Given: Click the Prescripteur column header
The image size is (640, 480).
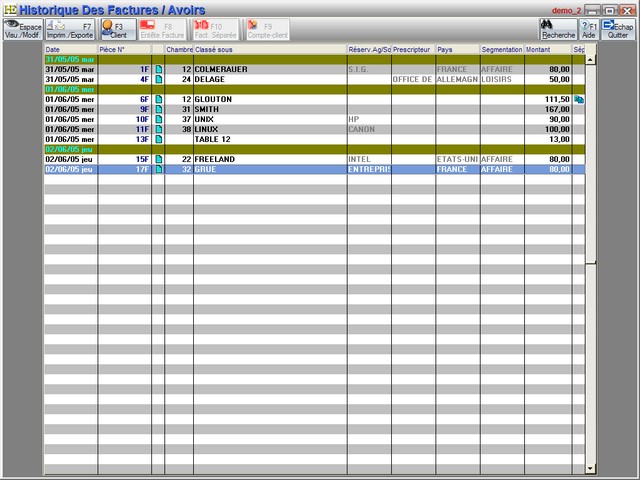Looking at the screenshot, I should (x=413, y=49).
